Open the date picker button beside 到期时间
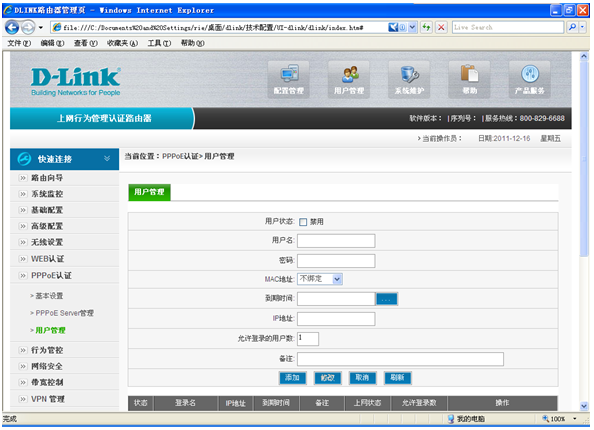 coord(387,299)
